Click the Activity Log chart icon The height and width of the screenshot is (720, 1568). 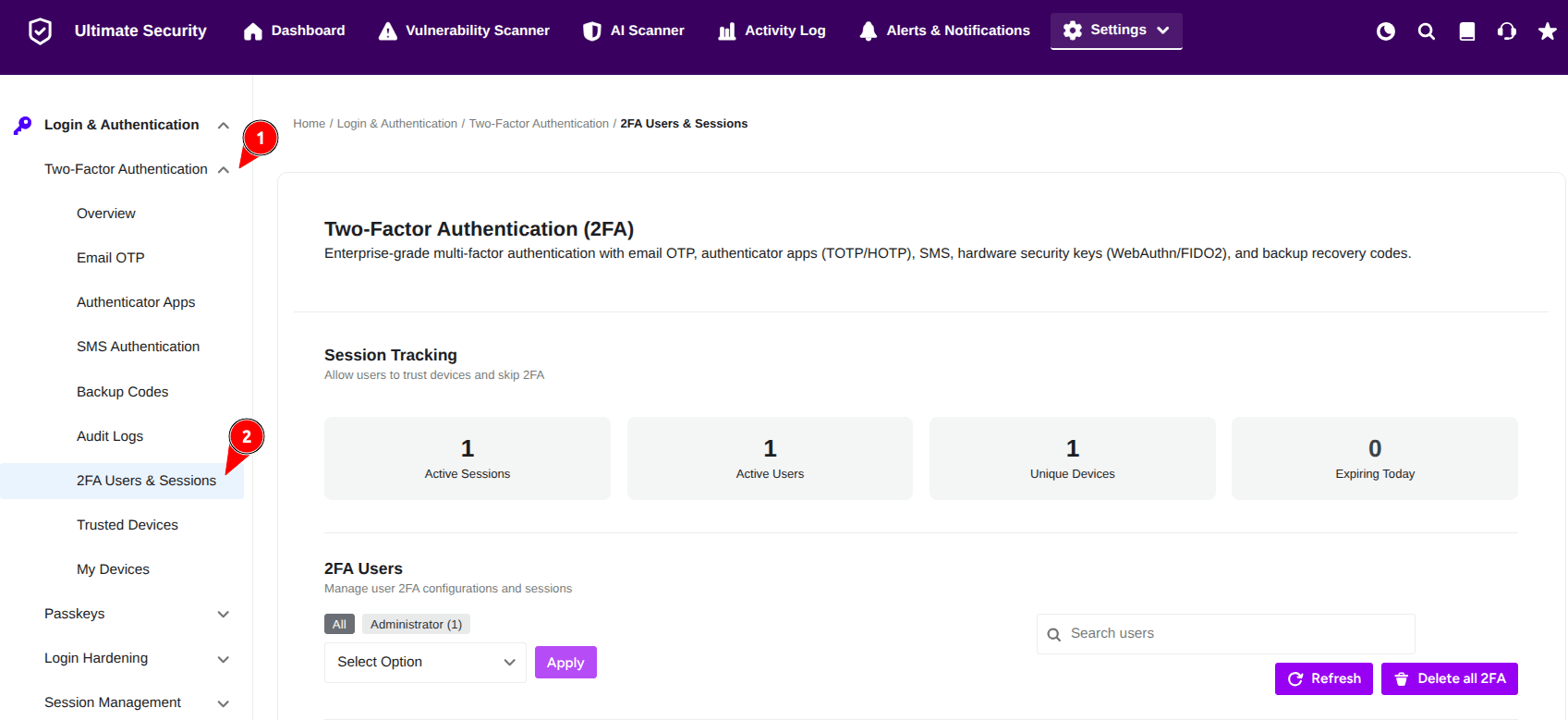(727, 31)
